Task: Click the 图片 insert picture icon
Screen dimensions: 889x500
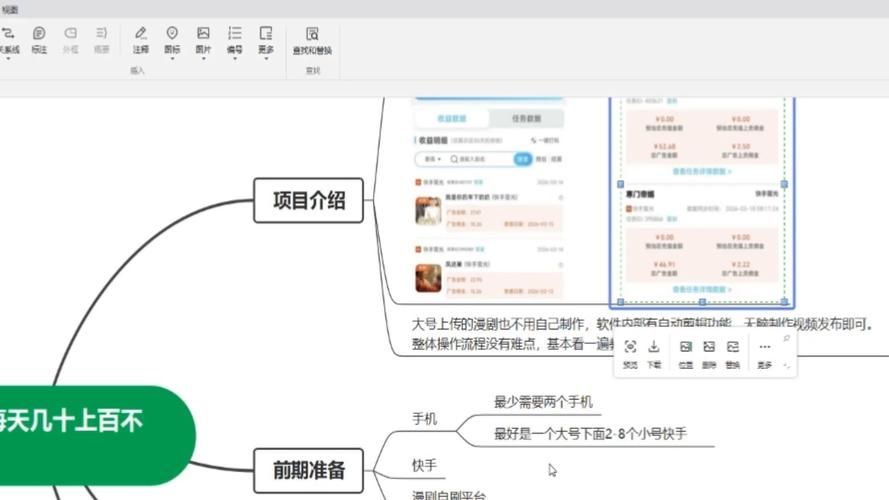Action: pos(203,33)
